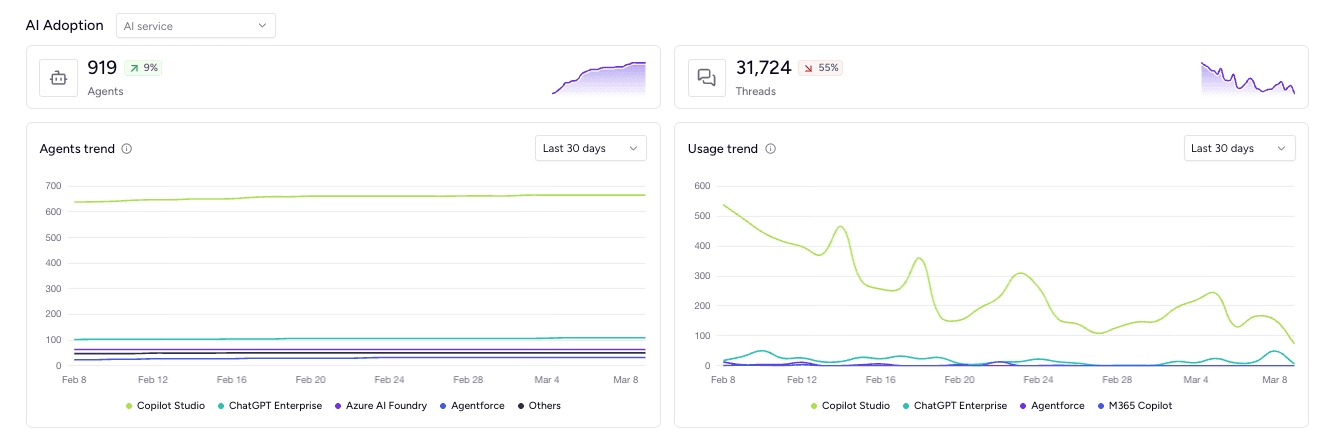
Task: Click the Feb 12 label in Usage trend
Action: coord(802,381)
